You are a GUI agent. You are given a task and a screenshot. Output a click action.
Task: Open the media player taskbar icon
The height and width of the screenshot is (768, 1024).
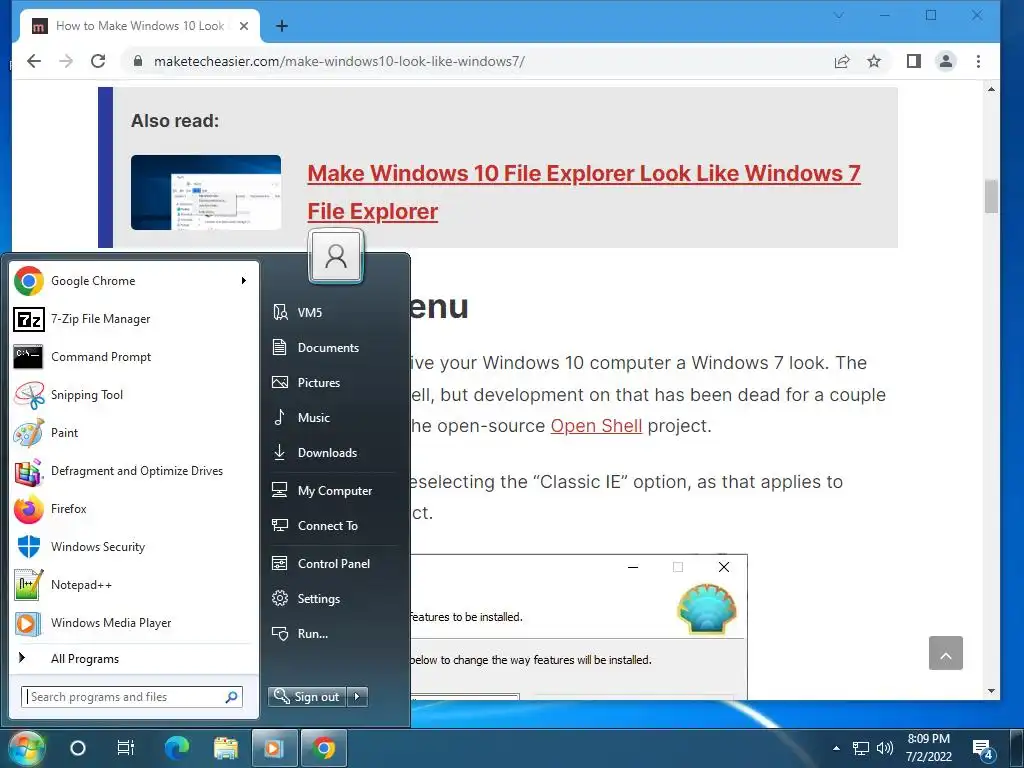click(x=274, y=748)
